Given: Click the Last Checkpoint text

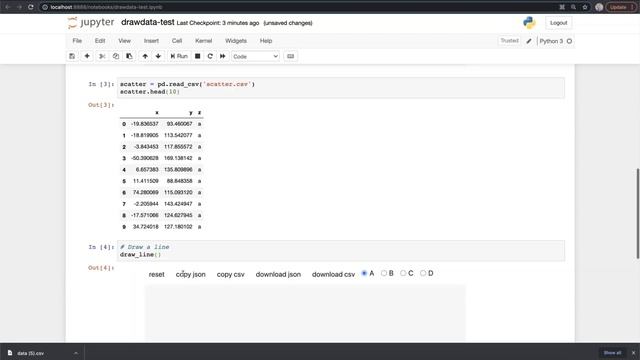Looking at the screenshot, I should [x=218, y=23].
